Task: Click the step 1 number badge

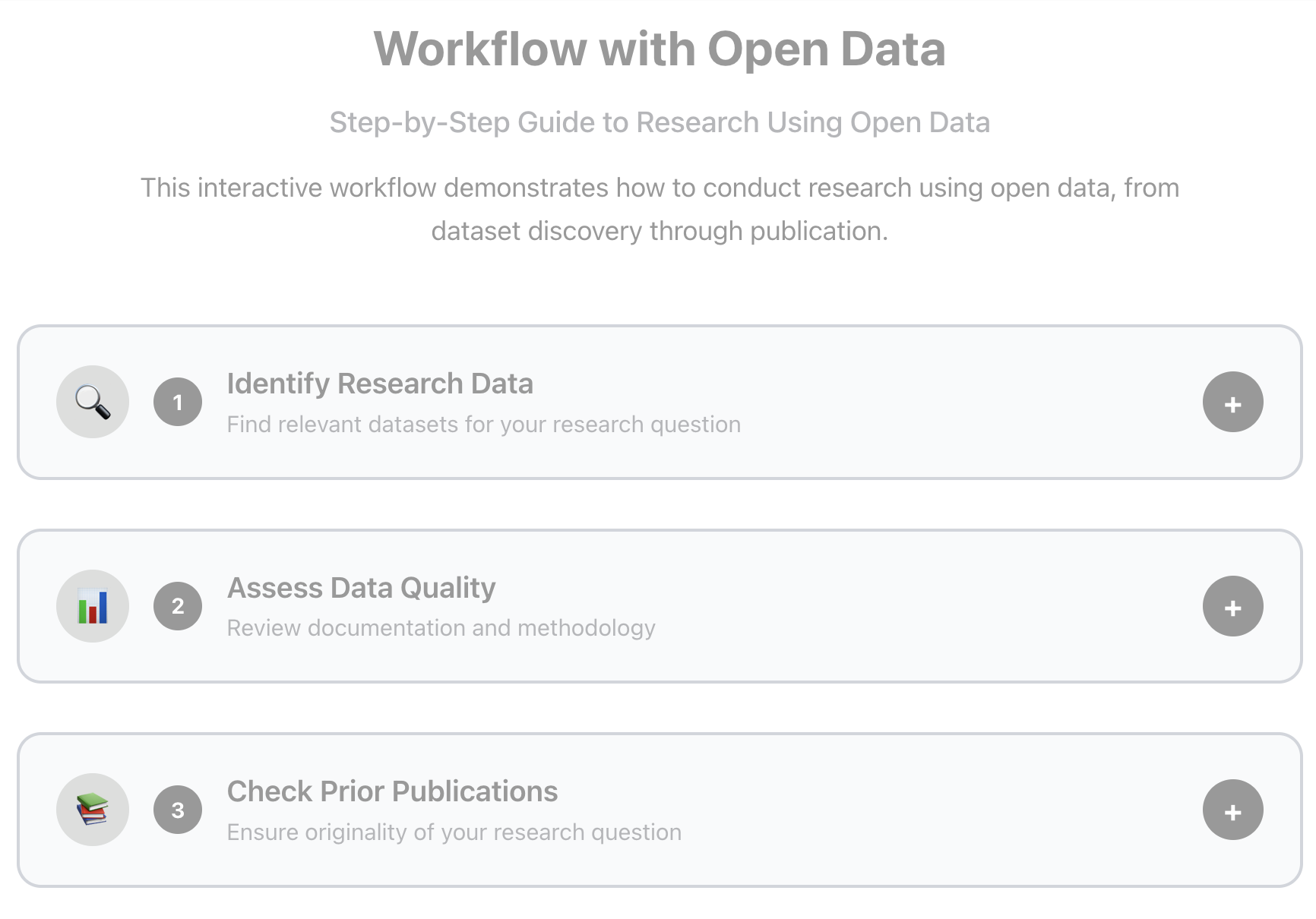Action: click(178, 402)
